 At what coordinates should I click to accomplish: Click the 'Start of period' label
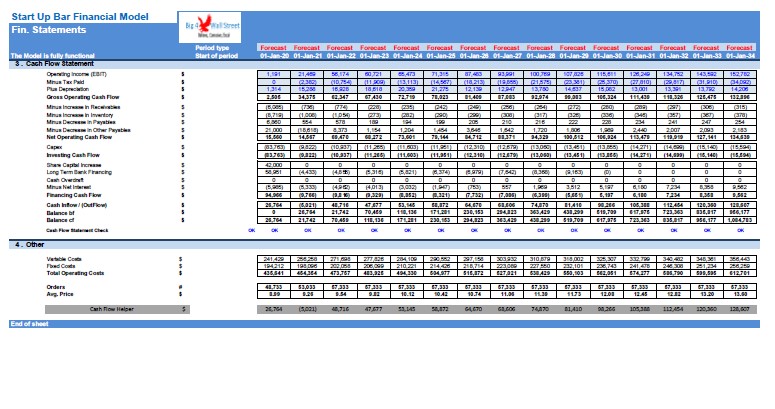216,56
